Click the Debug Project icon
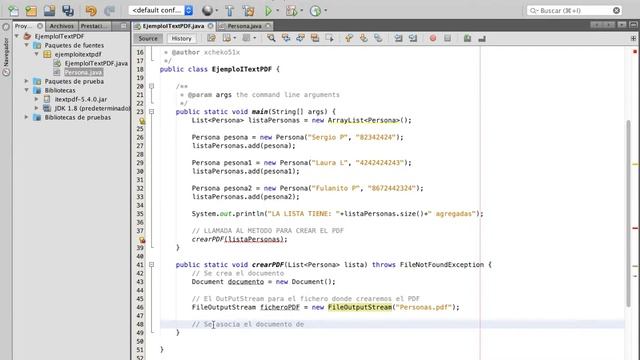640x360 pixels. pyautogui.click(x=291, y=11)
